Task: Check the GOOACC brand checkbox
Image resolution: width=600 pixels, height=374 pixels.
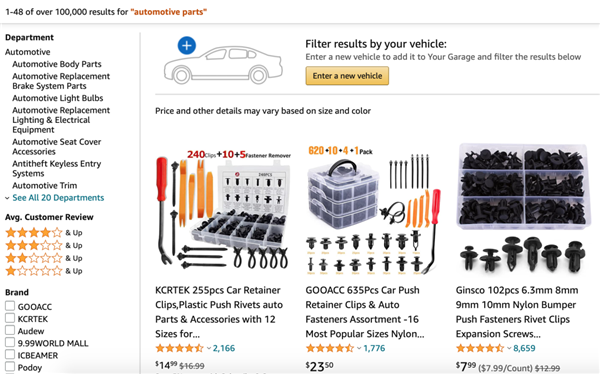Action: (10, 306)
